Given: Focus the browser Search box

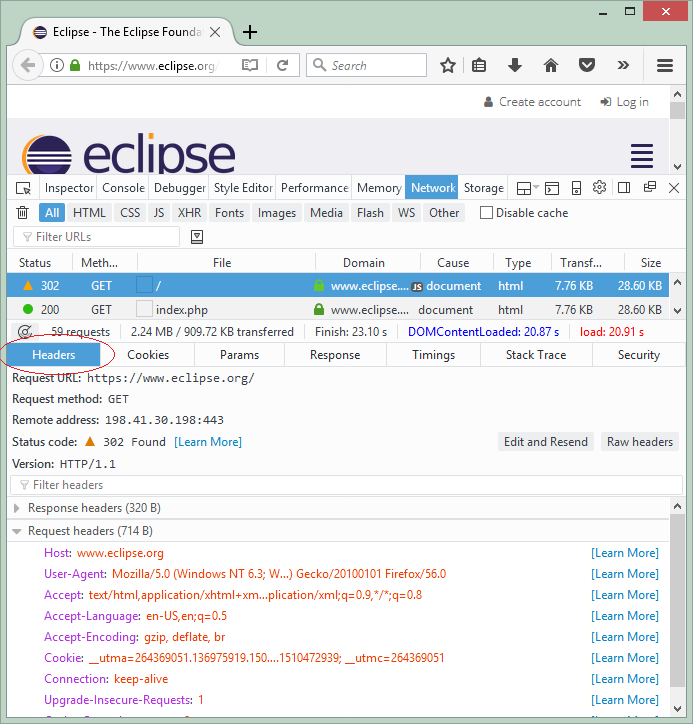Looking at the screenshot, I should pos(366,65).
